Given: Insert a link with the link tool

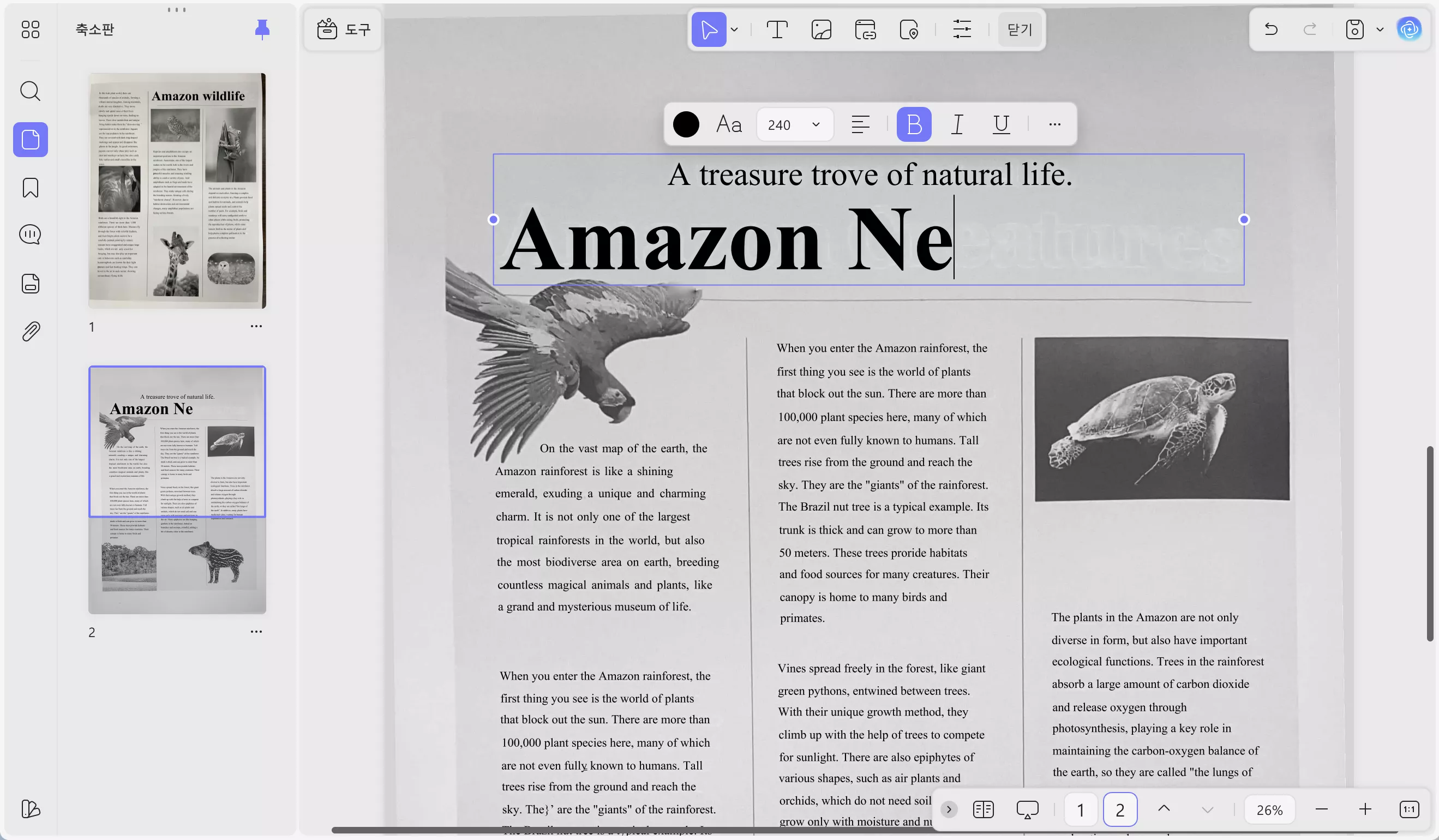Looking at the screenshot, I should click(865, 29).
